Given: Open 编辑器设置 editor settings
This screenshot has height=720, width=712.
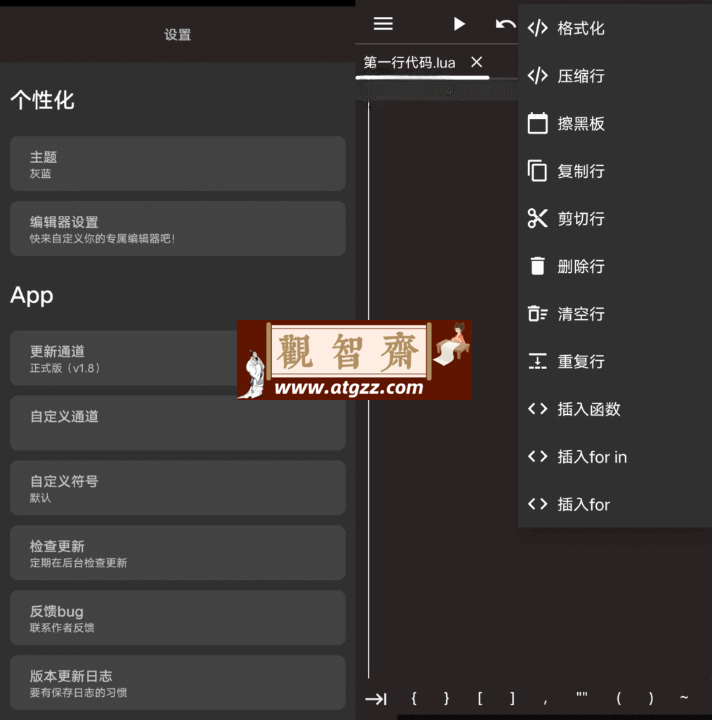Looking at the screenshot, I should (x=178, y=228).
